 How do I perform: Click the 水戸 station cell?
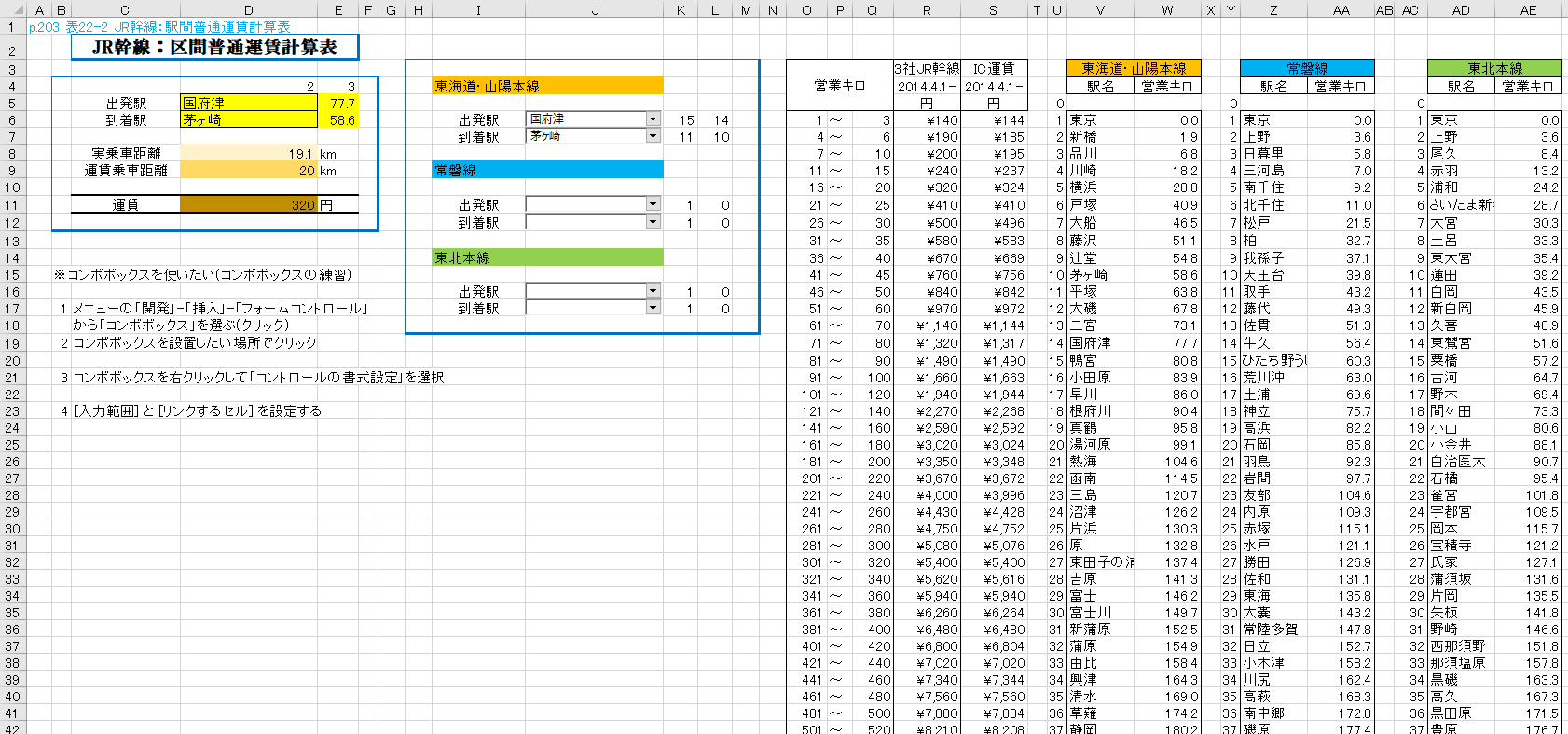[1273, 546]
